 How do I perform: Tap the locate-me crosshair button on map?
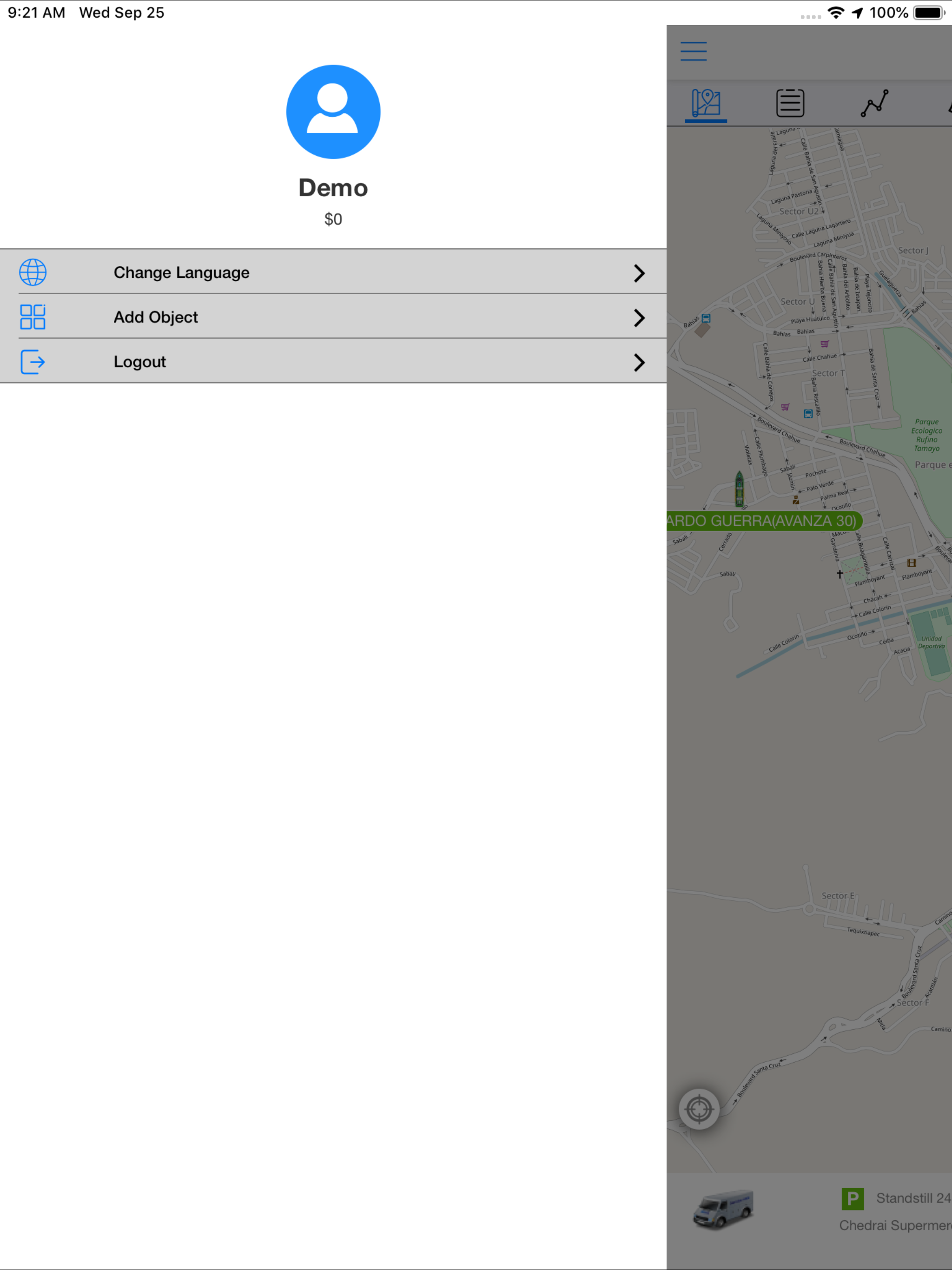(x=699, y=1109)
